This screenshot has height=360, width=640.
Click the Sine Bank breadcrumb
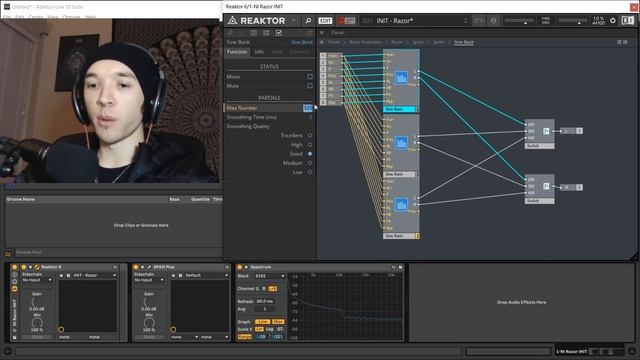pos(464,42)
